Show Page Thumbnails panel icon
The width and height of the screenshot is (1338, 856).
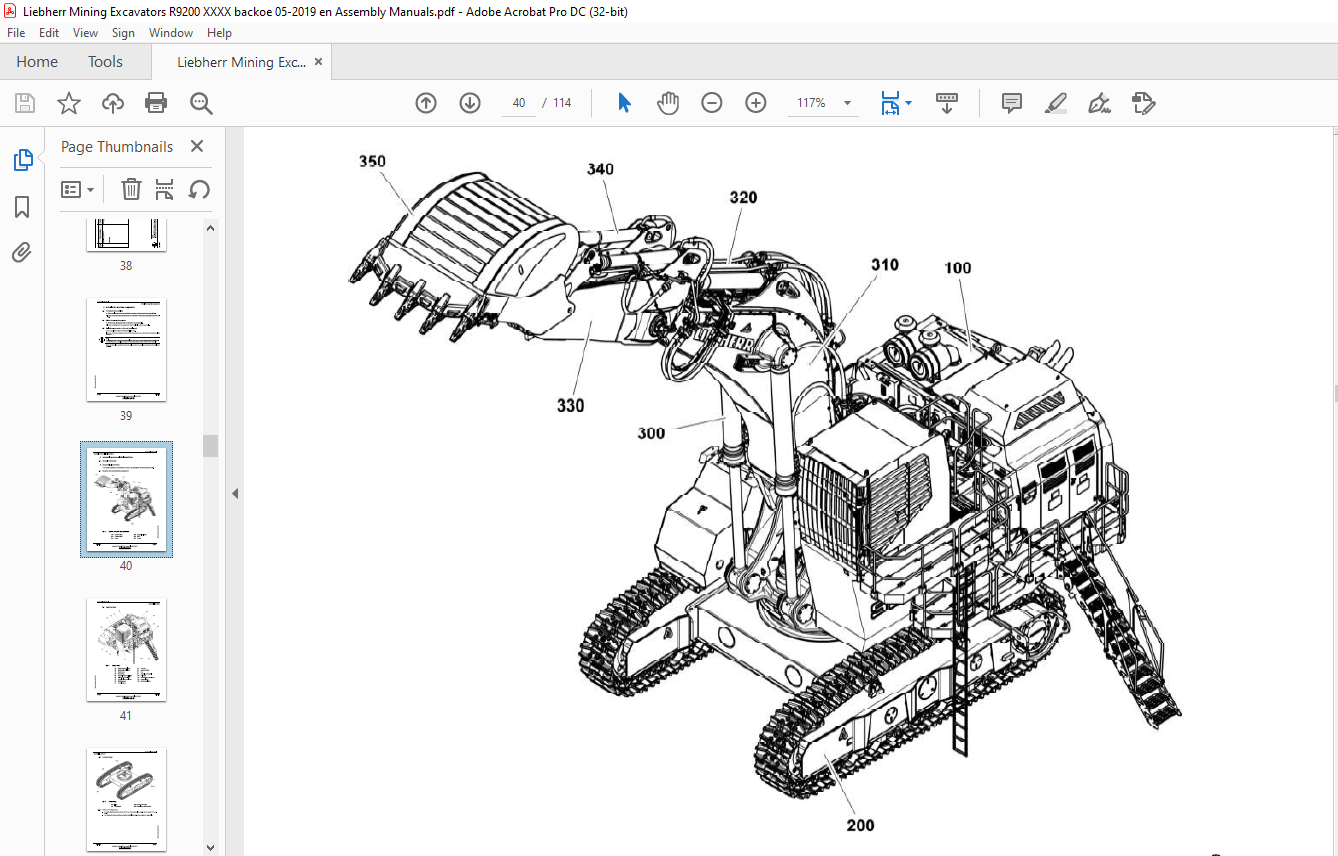tap(22, 160)
